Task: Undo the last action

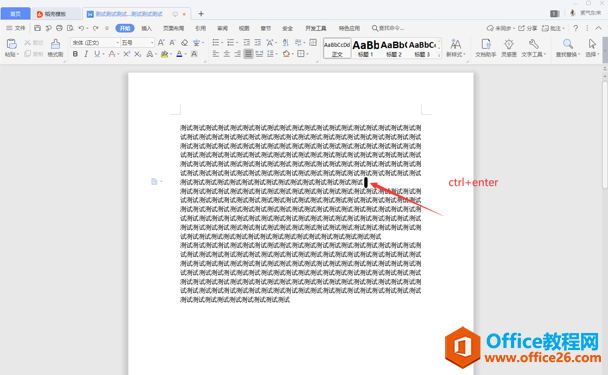Action: pyautogui.click(x=81, y=28)
